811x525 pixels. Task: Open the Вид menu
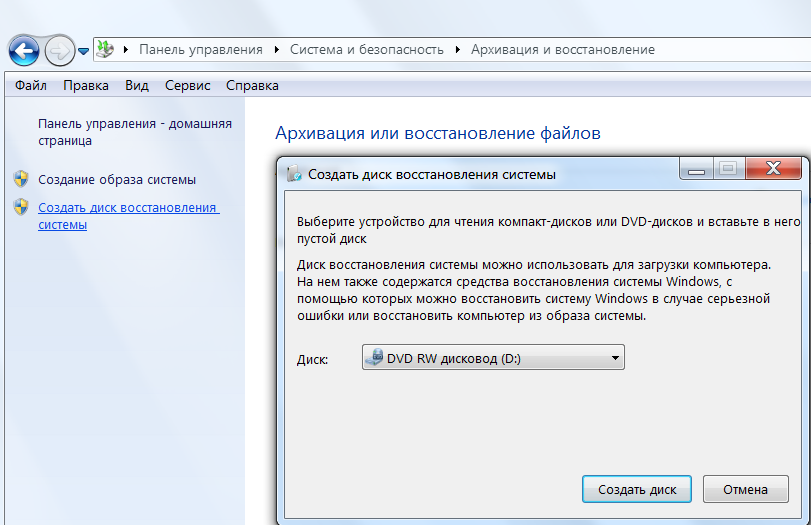click(137, 86)
